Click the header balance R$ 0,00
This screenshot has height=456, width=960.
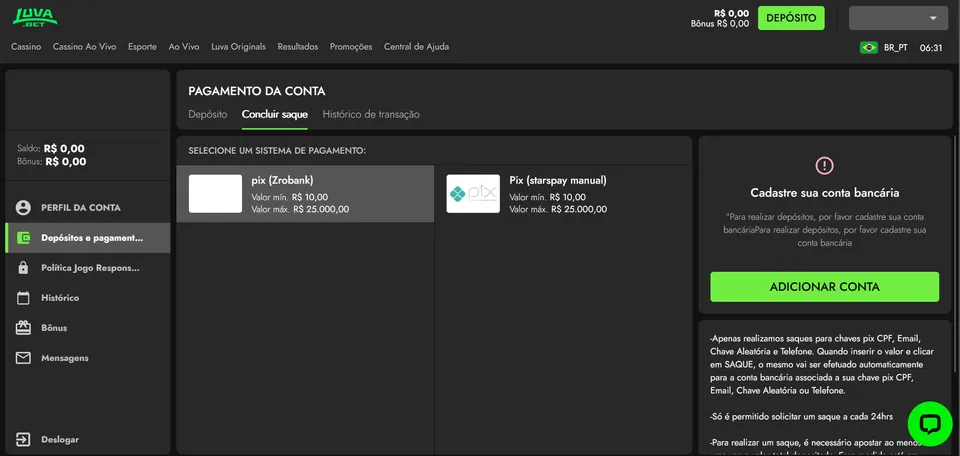731,13
